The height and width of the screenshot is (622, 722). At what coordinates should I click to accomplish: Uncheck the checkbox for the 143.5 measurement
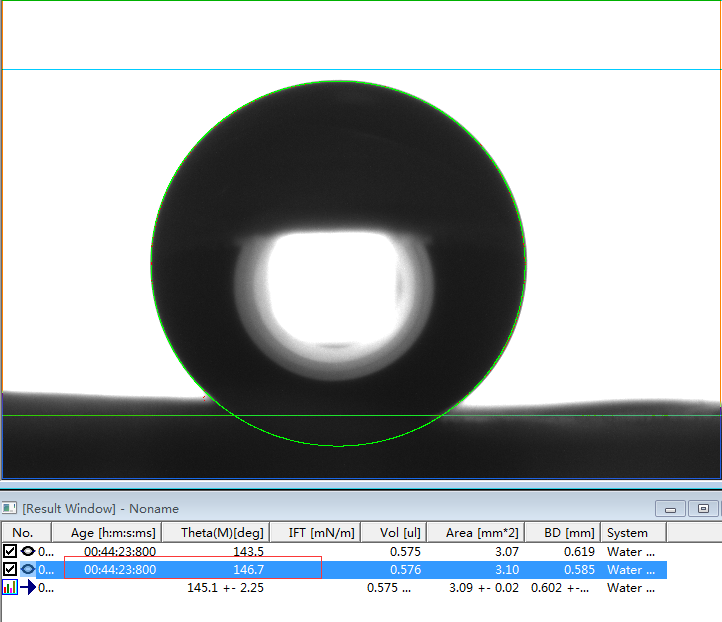[x=10, y=551]
